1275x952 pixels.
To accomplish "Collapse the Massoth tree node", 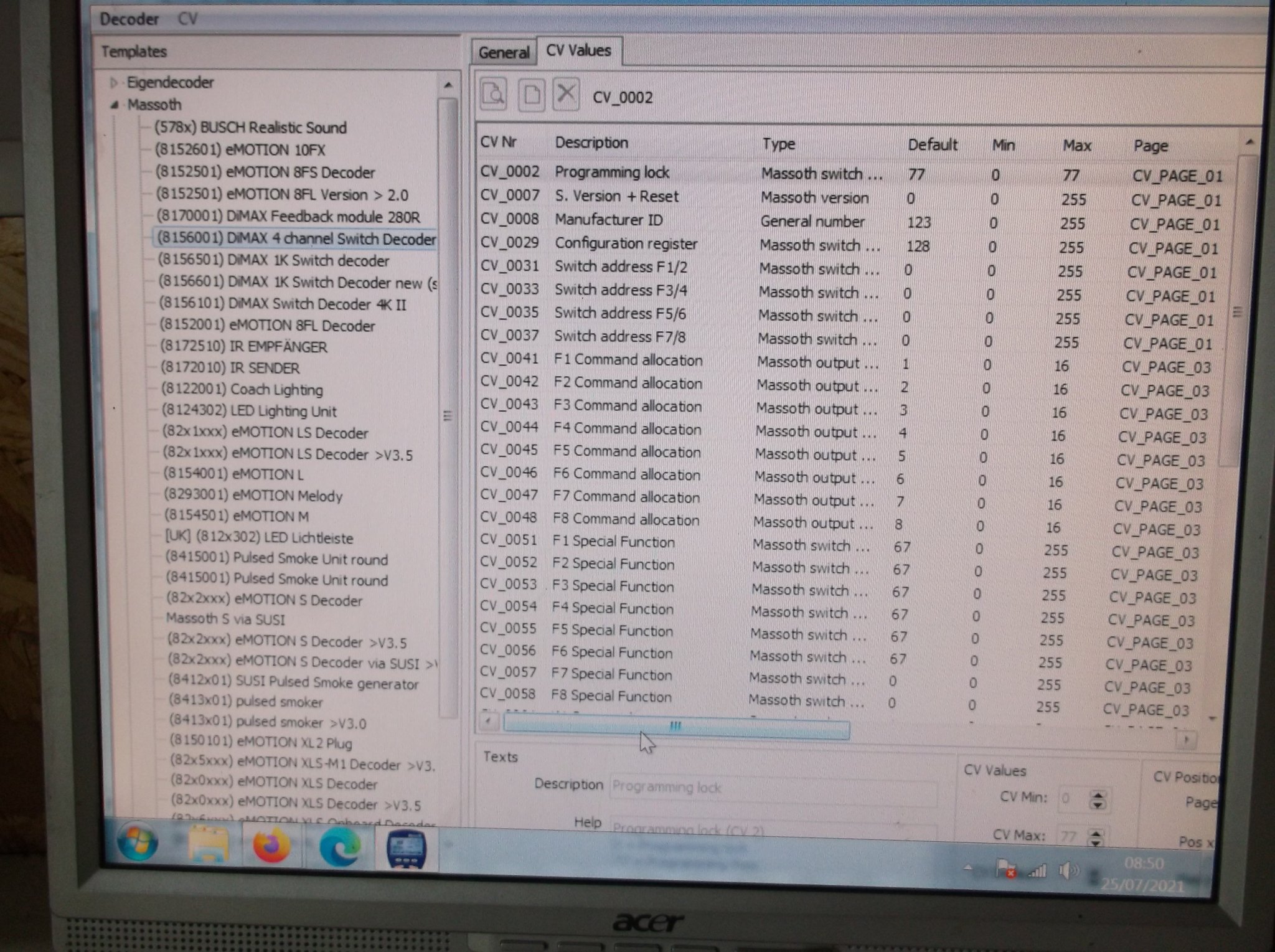I will [115, 105].
